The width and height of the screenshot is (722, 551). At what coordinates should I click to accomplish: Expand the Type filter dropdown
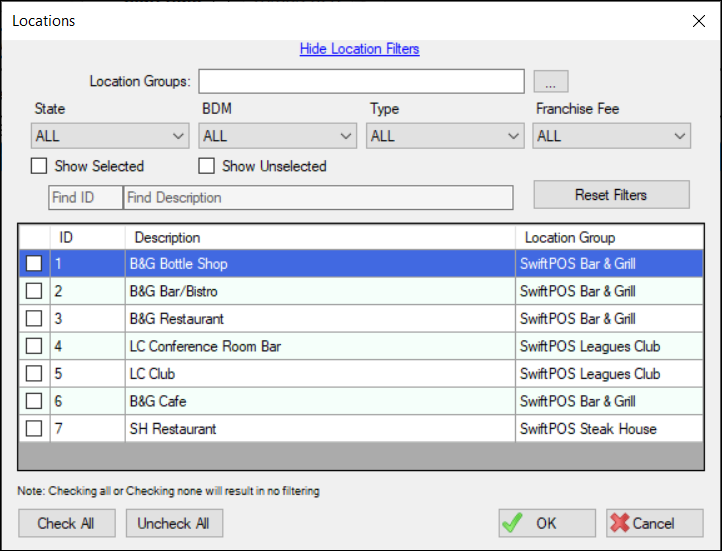(x=445, y=136)
